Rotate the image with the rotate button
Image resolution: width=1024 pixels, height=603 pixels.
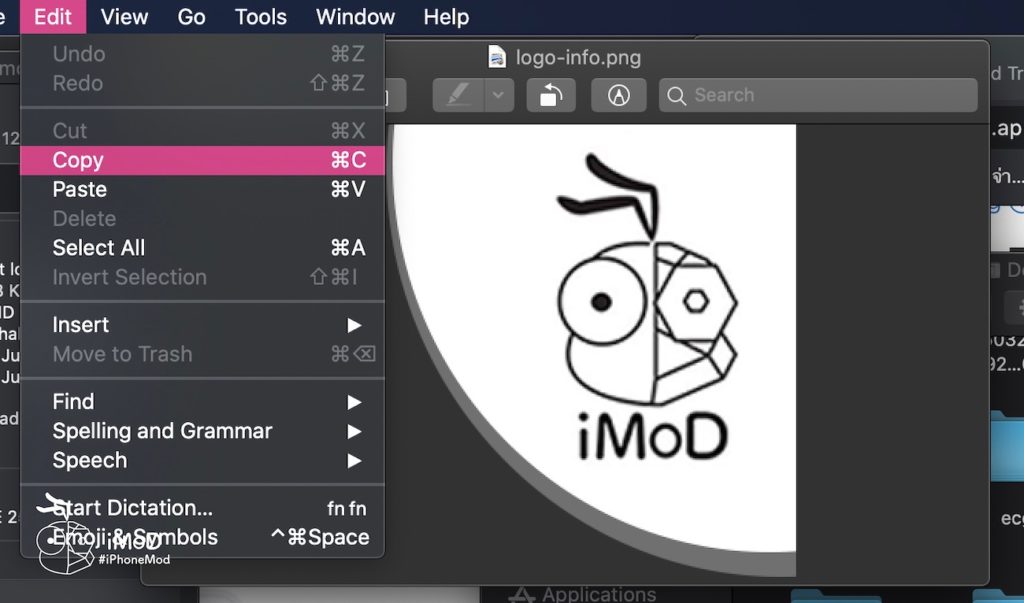click(x=551, y=95)
